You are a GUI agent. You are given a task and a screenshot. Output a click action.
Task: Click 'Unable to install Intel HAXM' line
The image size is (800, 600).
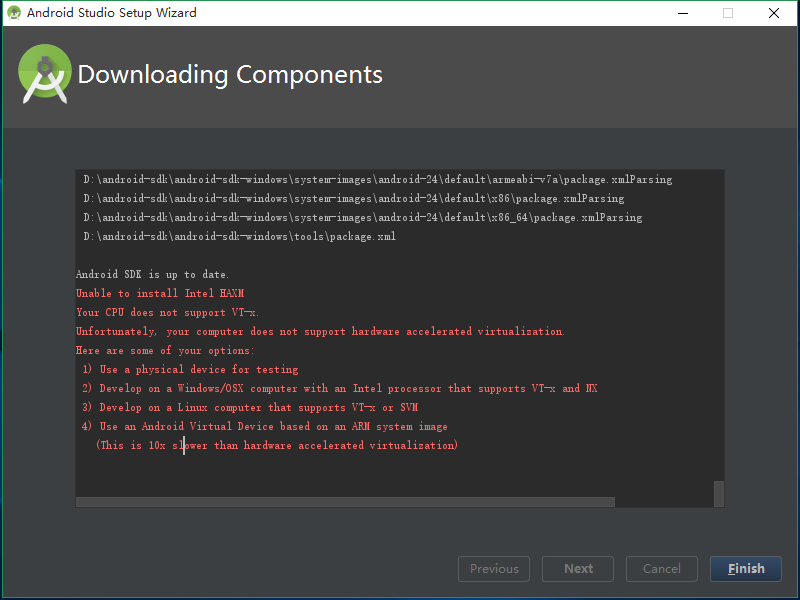point(160,293)
